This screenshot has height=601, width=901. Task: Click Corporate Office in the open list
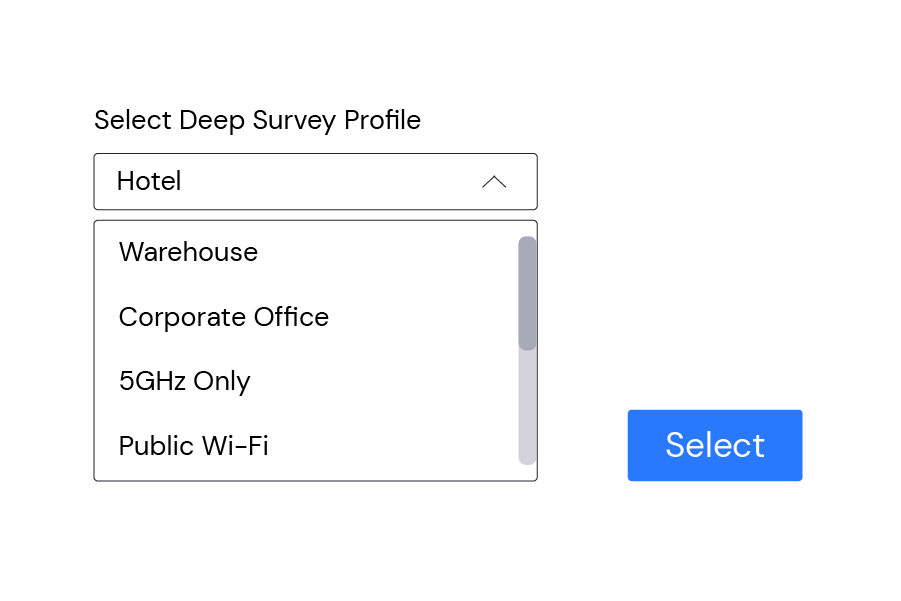coord(223,317)
